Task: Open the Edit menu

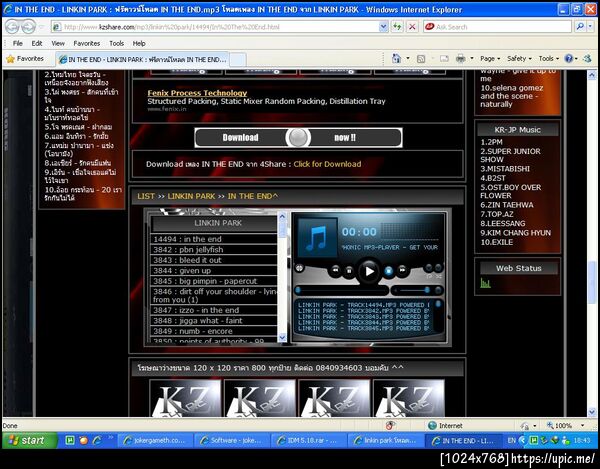Action: pos(37,43)
